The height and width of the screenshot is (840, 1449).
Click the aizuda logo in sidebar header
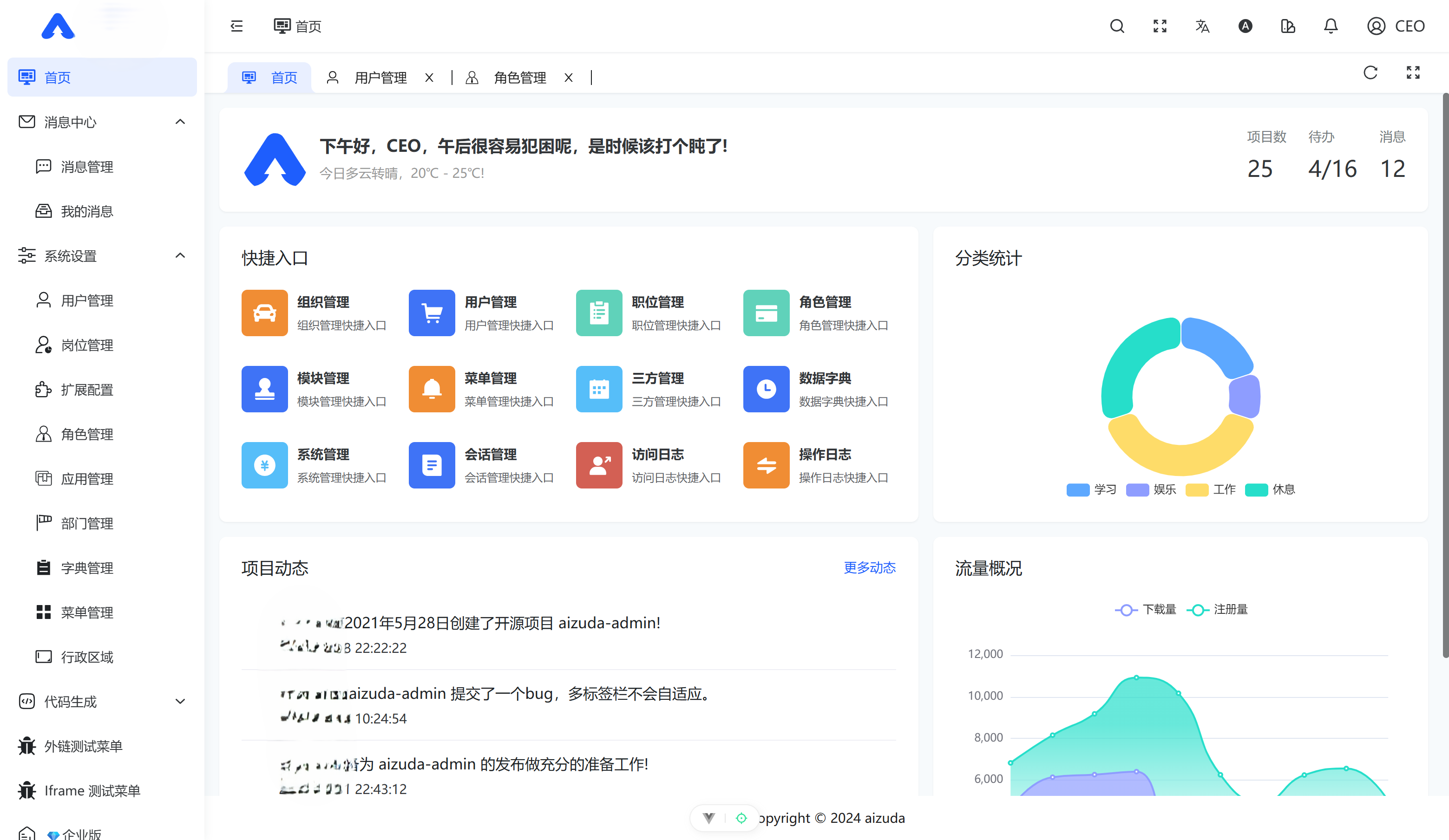[58, 26]
